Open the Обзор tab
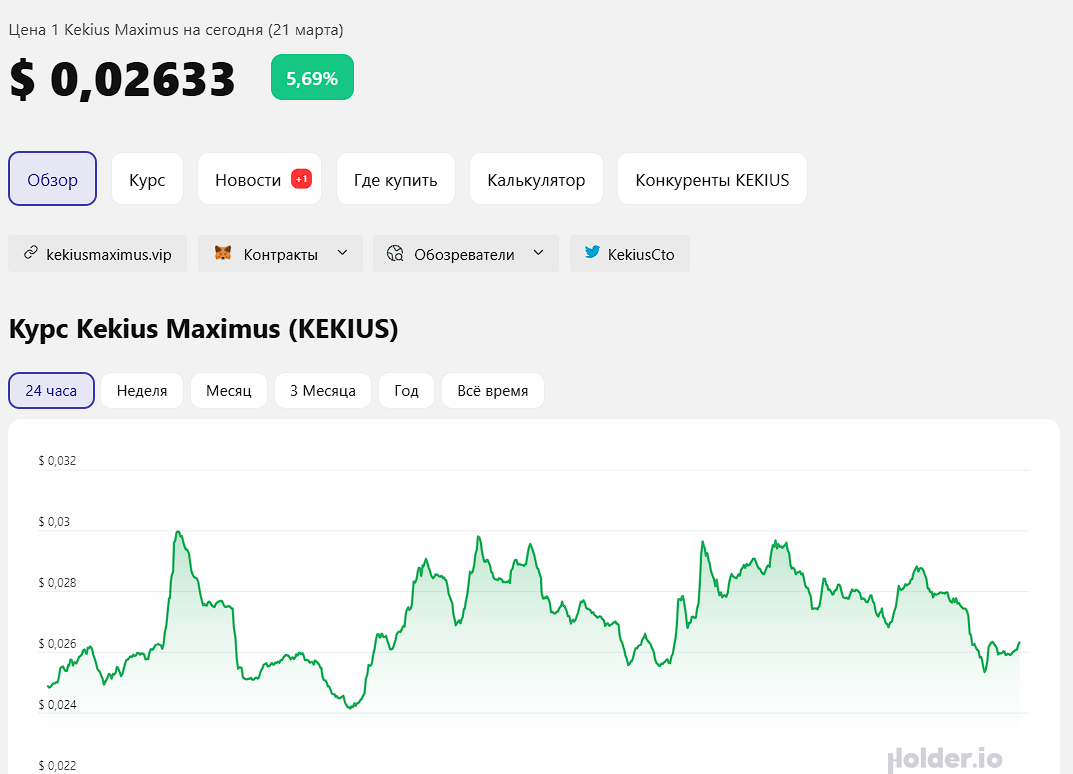This screenshot has height=774, width=1073. point(52,180)
